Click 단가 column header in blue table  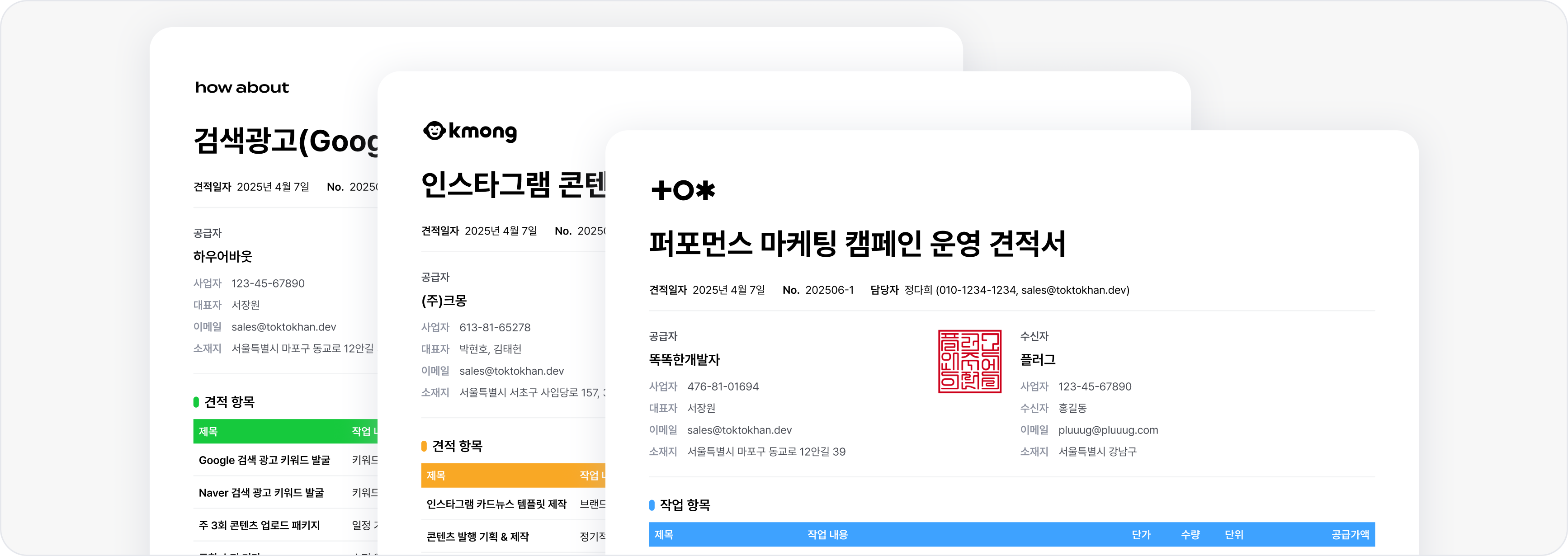coord(1141,535)
